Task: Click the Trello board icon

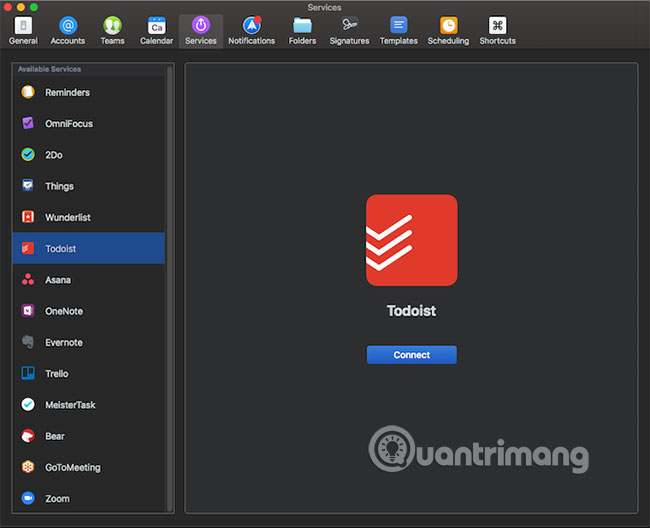Action: tap(28, 373)
